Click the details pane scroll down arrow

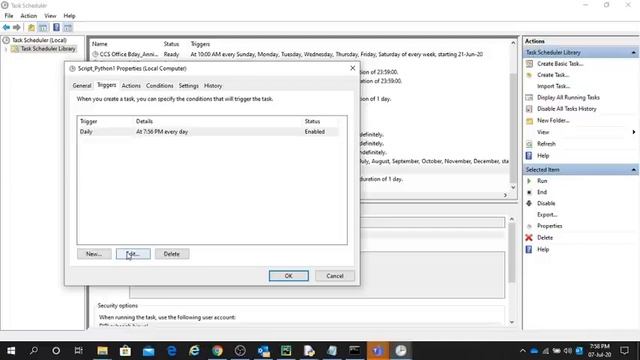[x=512, y=322]
